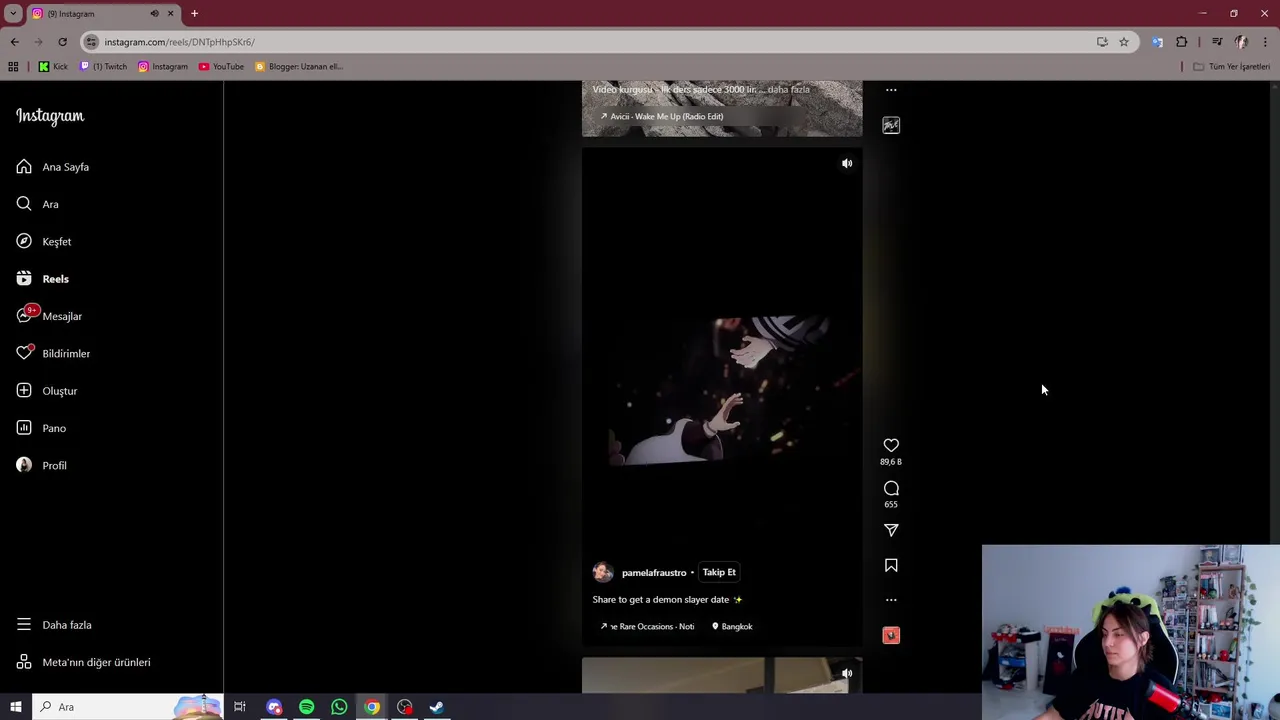Toggle sound on the bottom partially visible reel

click(847, 673)
